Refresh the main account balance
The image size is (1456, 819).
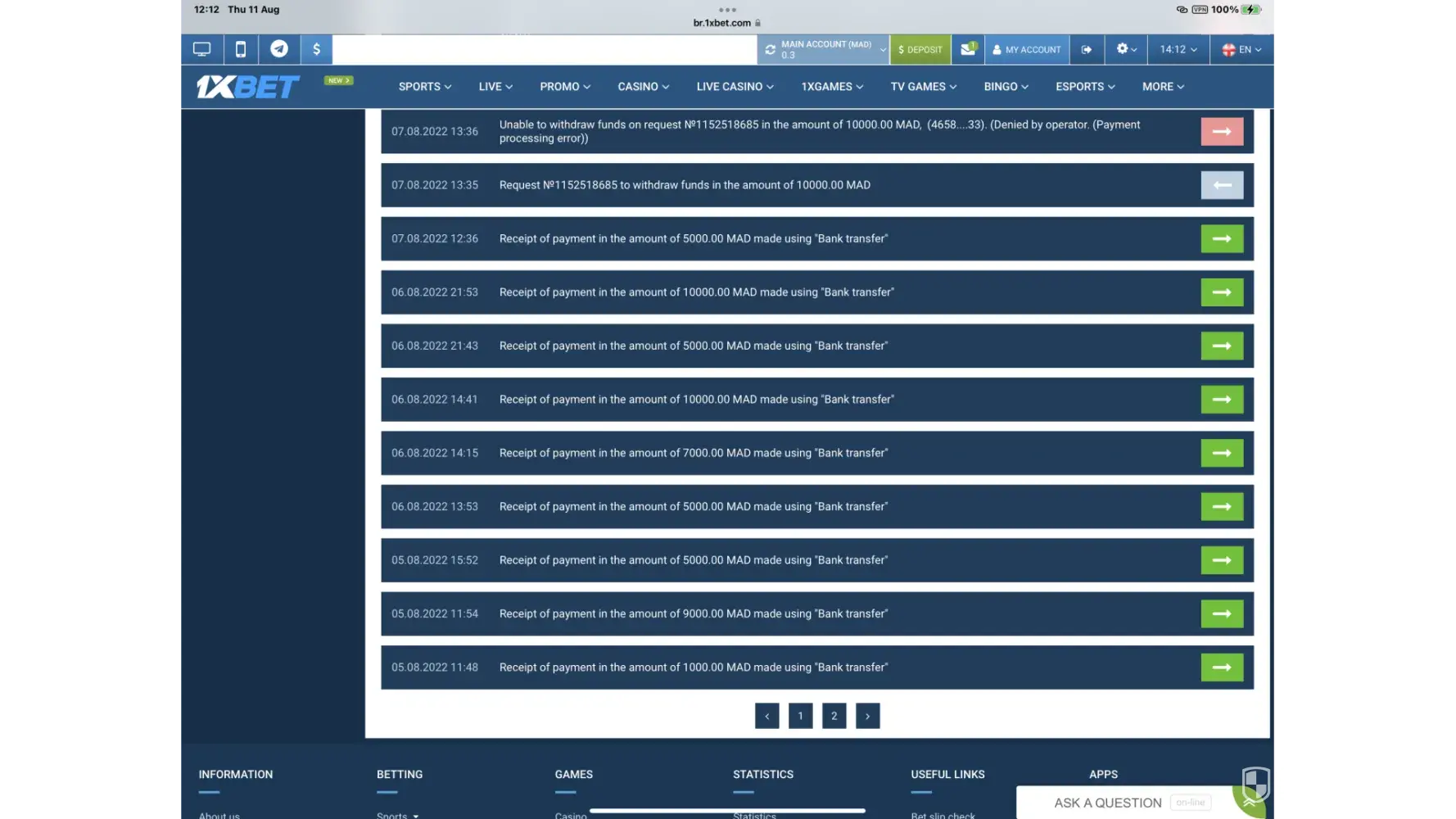(771, 50)
